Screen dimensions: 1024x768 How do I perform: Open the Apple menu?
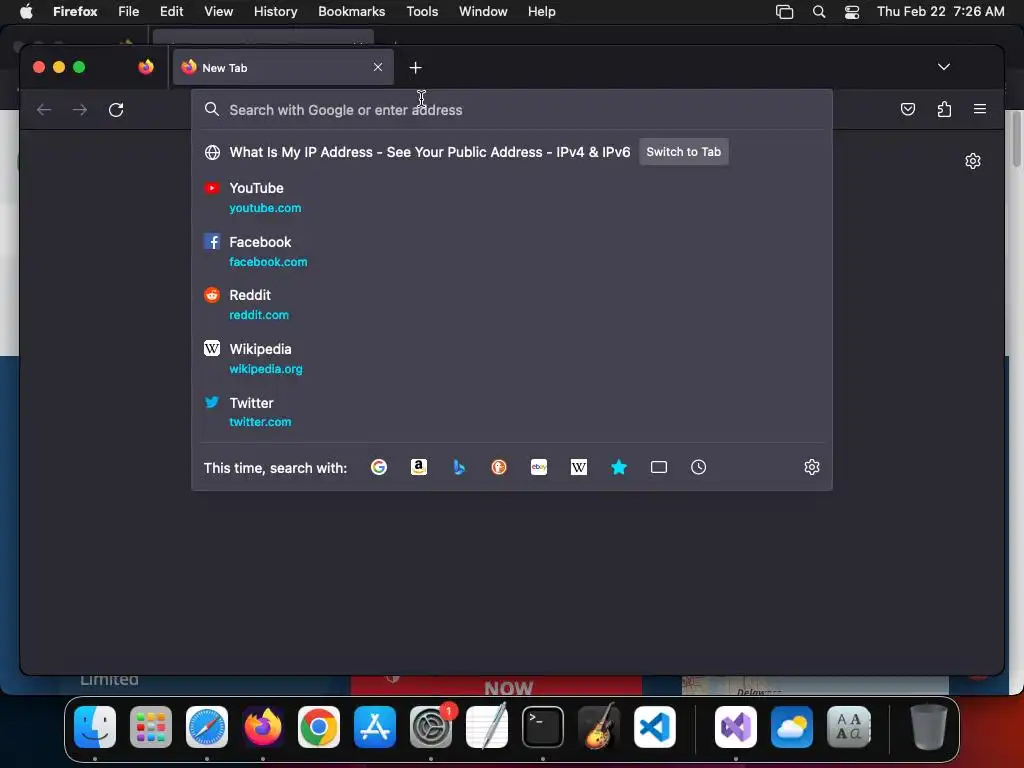[x=26, y=11]
